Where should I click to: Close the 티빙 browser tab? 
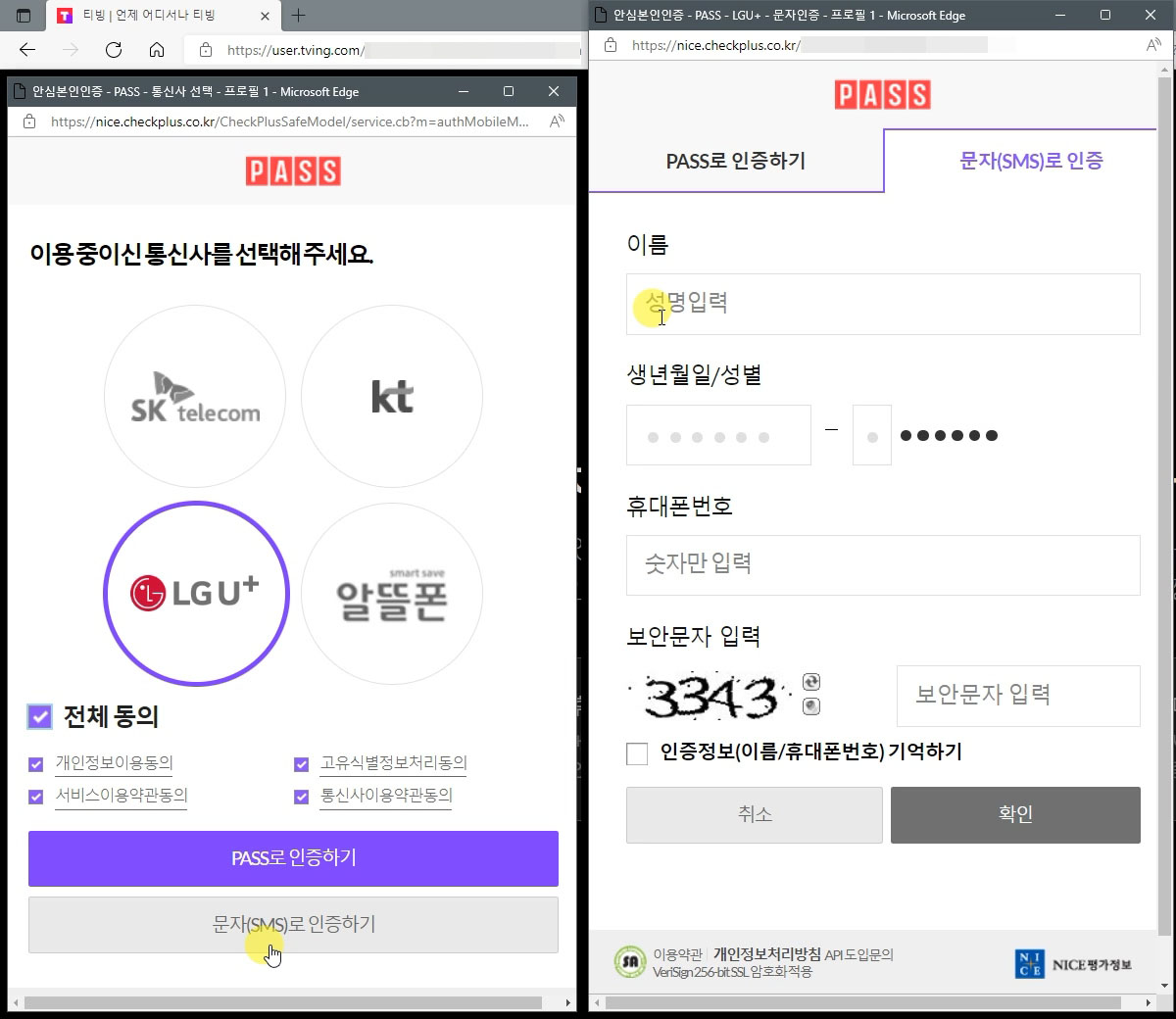pyautogui.click(x=266, y=16)
